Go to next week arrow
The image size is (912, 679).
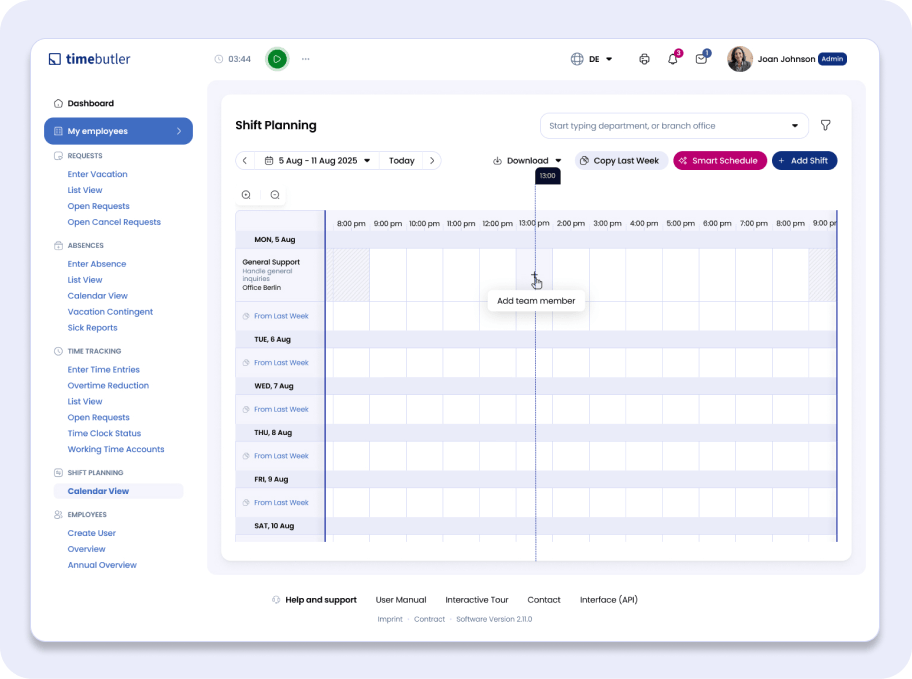point(431,161)
